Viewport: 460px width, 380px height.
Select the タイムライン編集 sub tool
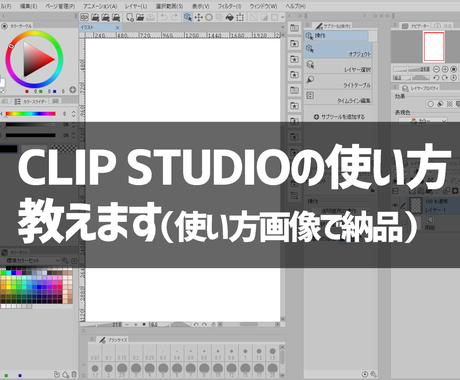338,97
